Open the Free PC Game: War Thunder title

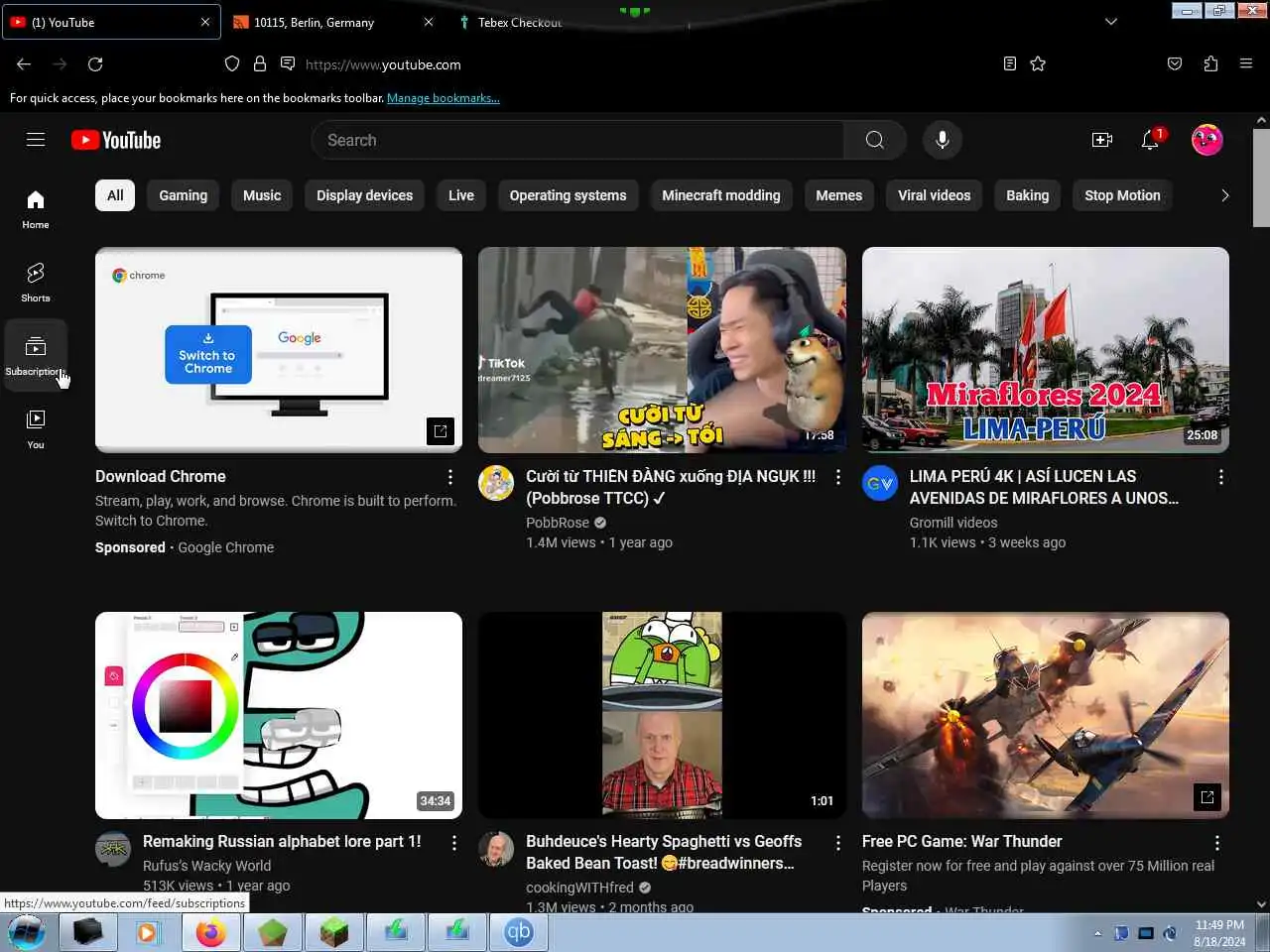click(961, 841)
